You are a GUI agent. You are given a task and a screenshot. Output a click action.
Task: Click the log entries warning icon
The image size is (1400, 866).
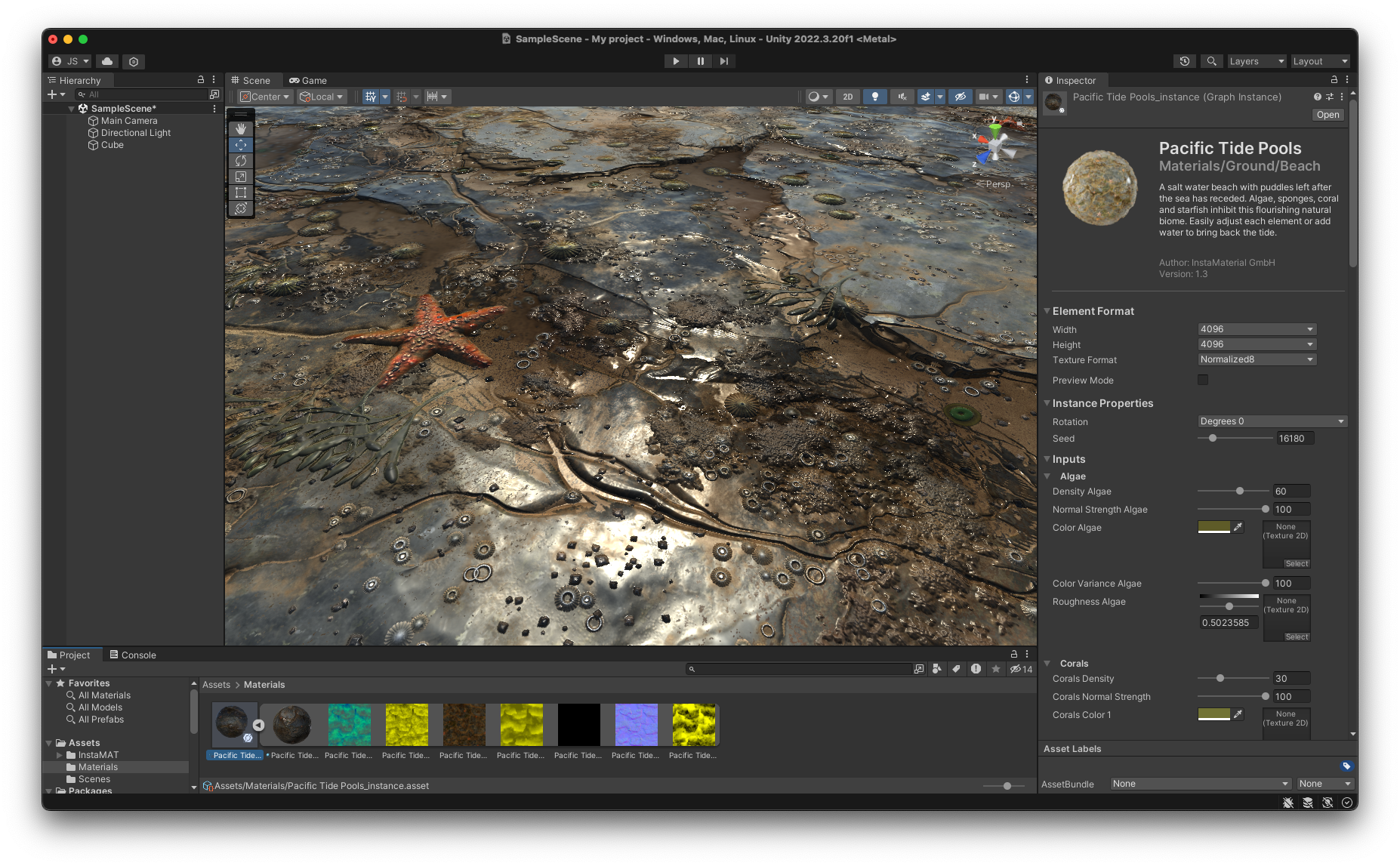[976, 669]
